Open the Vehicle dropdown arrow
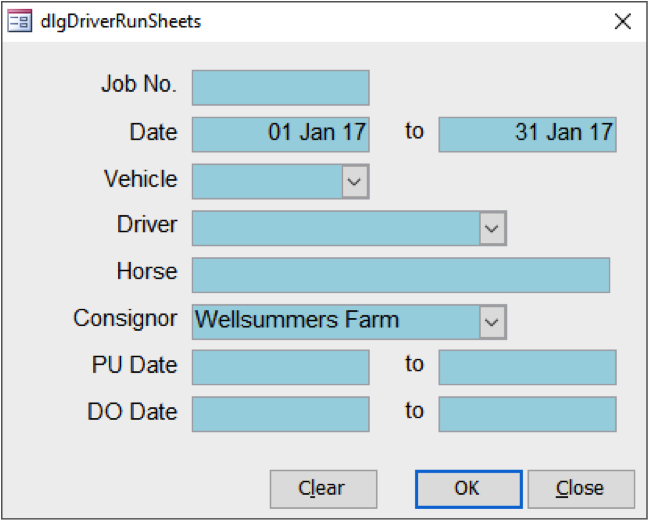649x521 pixels. (355, 181)
